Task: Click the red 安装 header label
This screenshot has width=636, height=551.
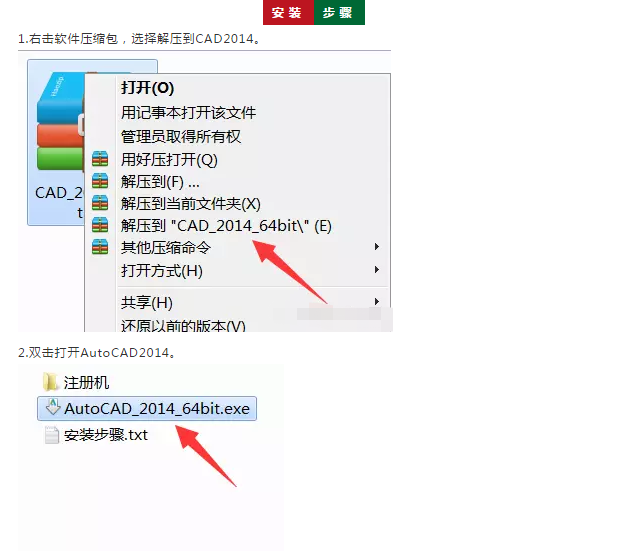Action: 288,12
